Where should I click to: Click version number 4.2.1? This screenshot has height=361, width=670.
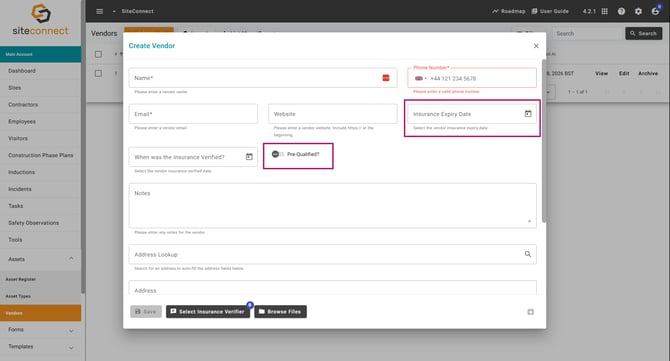[x=589, y=12]
